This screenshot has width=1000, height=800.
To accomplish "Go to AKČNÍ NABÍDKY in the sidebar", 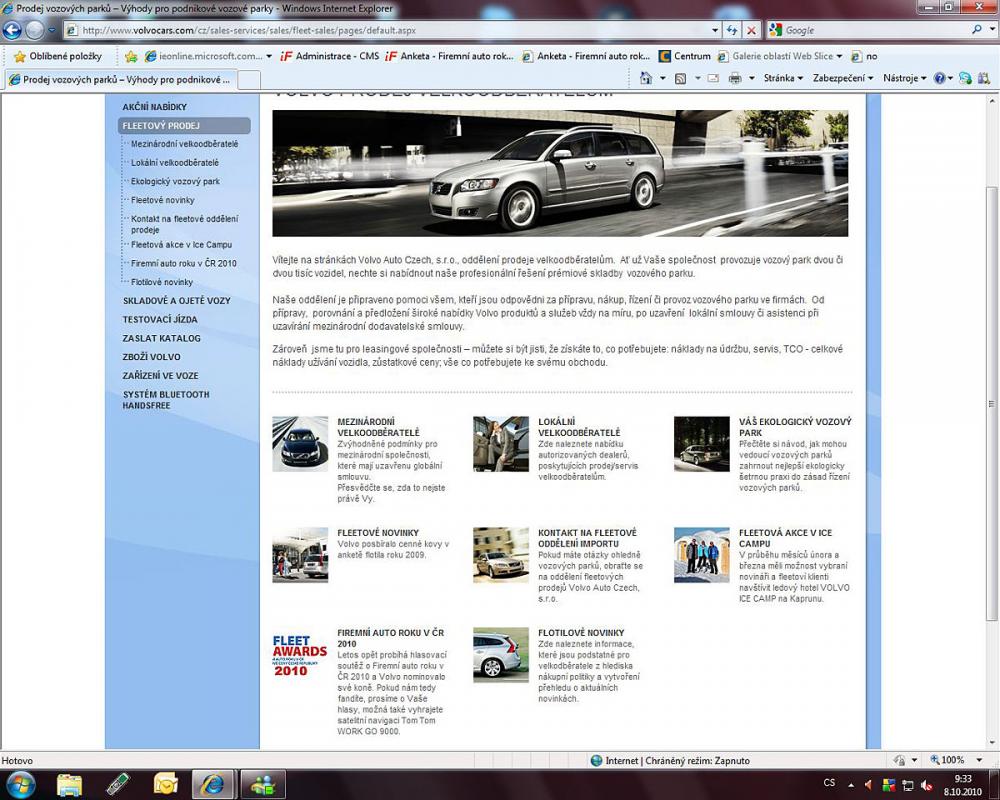I will tap(155, 107).
